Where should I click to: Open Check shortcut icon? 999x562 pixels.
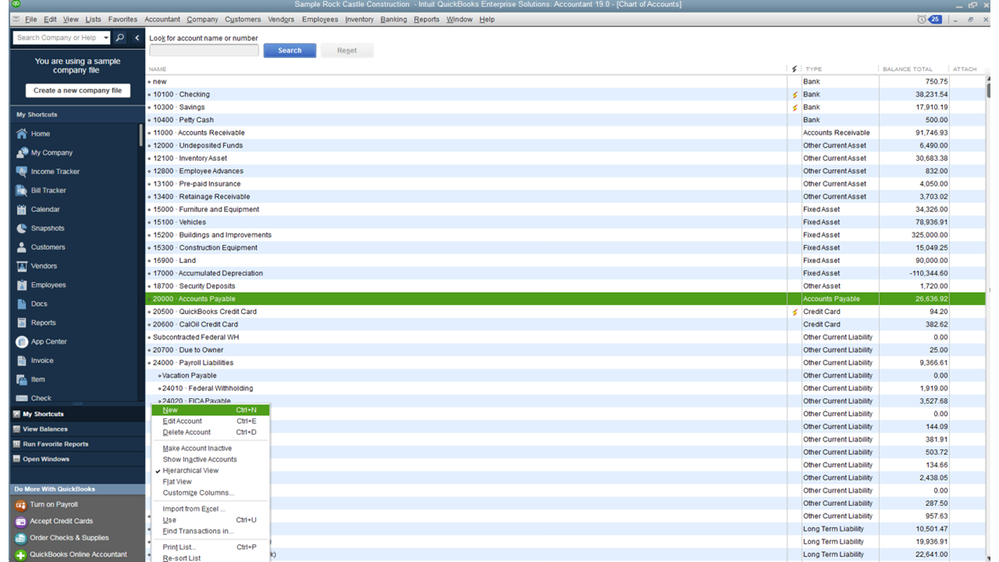pos(22,398)
